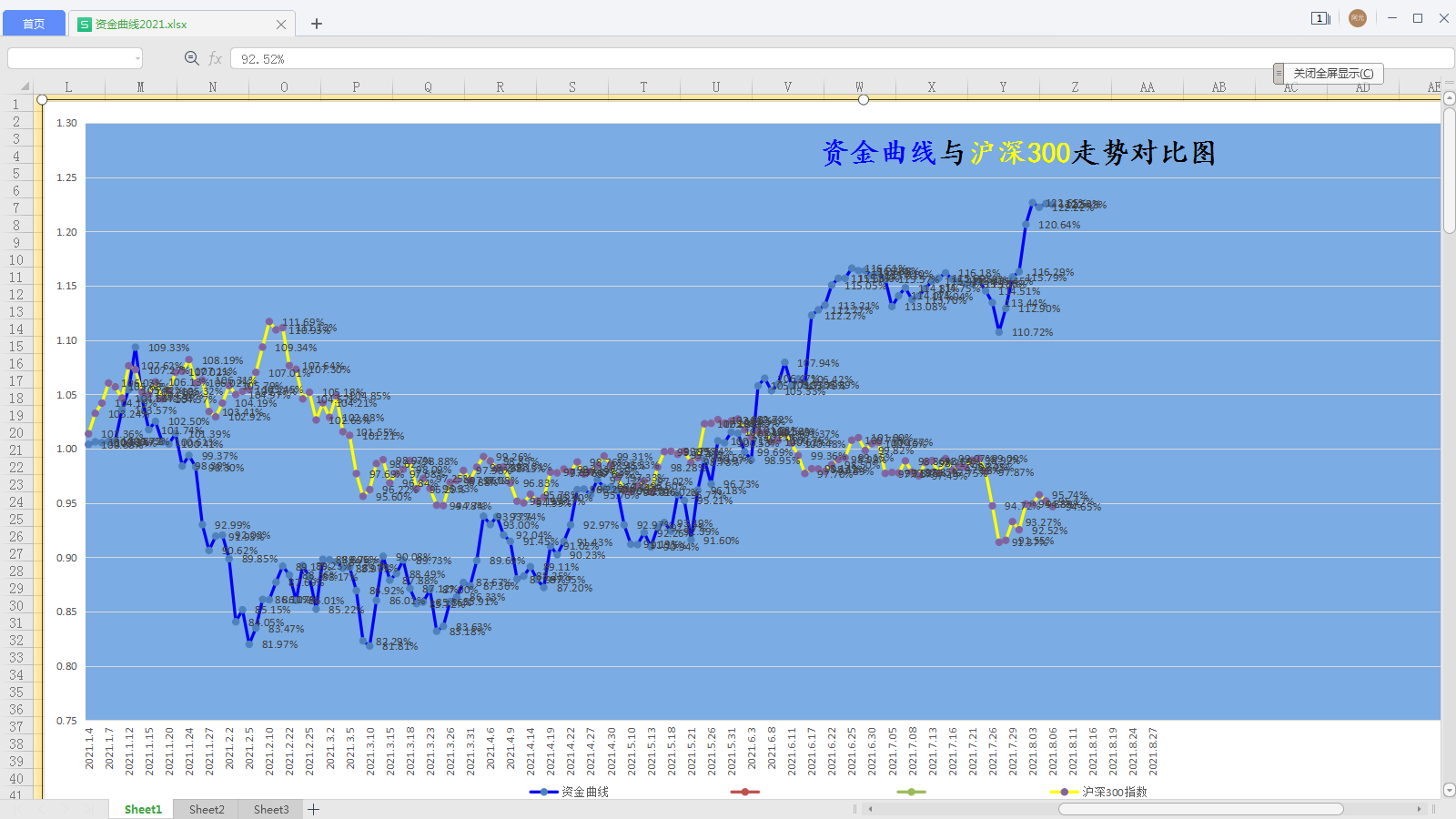1456x819 pixels.
Task: Go to 首页 home tab
Action: (x=34, y=24)
